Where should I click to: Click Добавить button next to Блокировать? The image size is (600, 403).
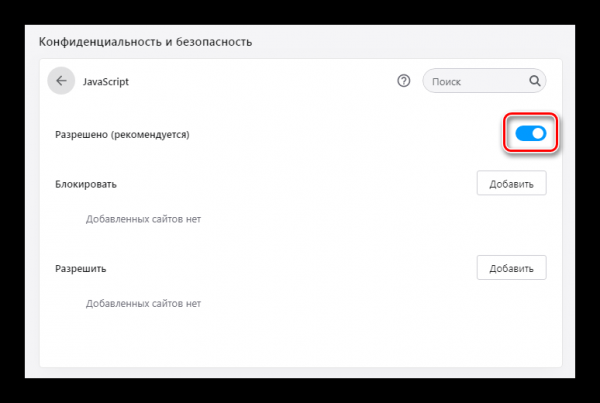click(x=511, y=183)
